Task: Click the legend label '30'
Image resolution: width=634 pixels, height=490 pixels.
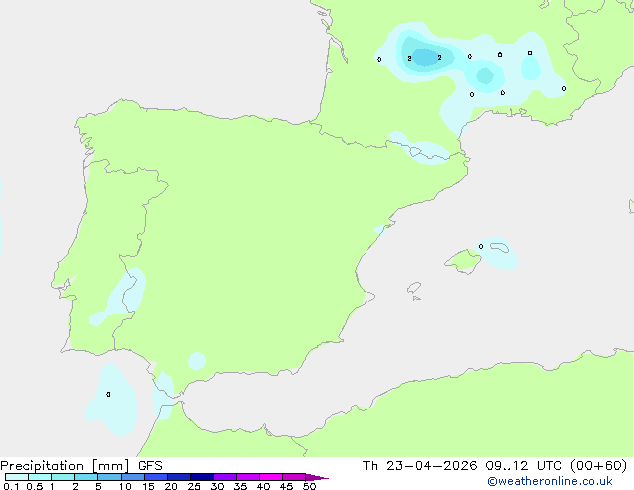Action: [217, 486]
